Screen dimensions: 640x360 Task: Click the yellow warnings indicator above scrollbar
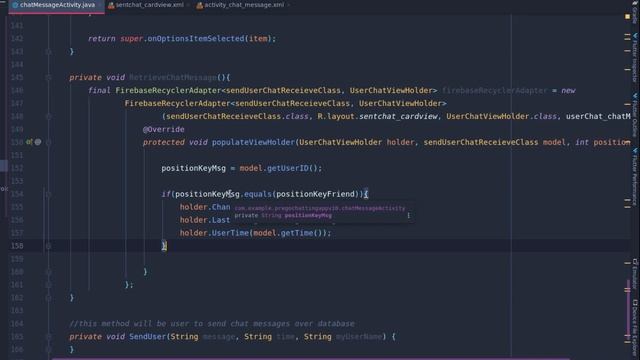pyautogui.click(x=627, y=17)
